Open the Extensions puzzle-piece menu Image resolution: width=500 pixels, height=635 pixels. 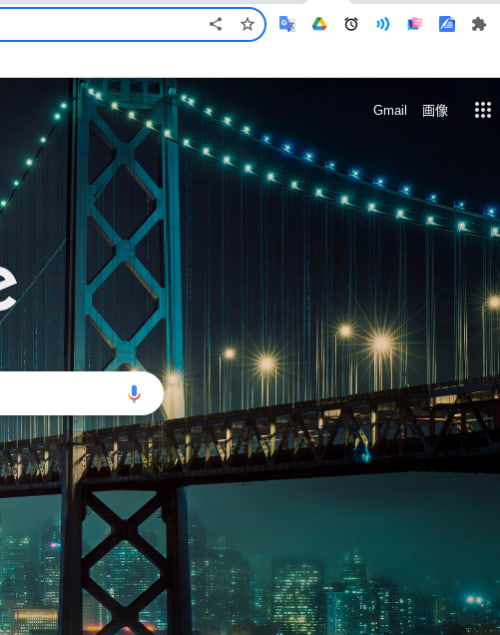[479, 24]
